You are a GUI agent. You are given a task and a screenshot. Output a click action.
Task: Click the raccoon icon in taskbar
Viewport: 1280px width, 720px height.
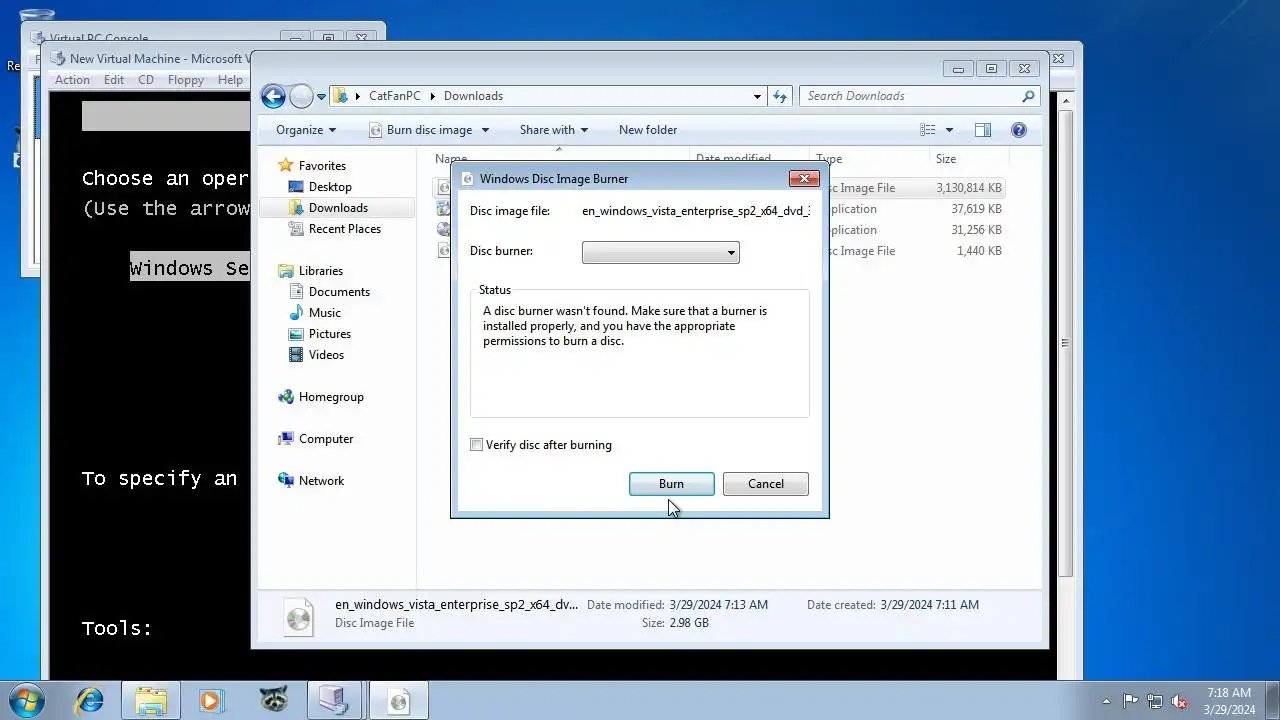click(273, 700)
